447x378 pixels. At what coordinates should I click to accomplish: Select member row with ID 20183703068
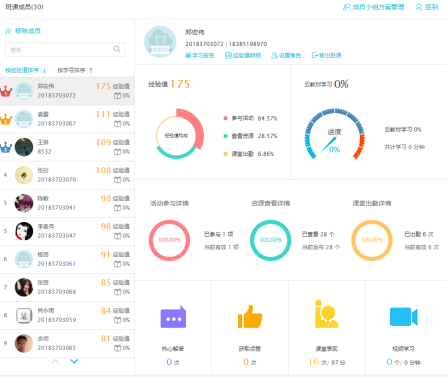click(67, 287)
